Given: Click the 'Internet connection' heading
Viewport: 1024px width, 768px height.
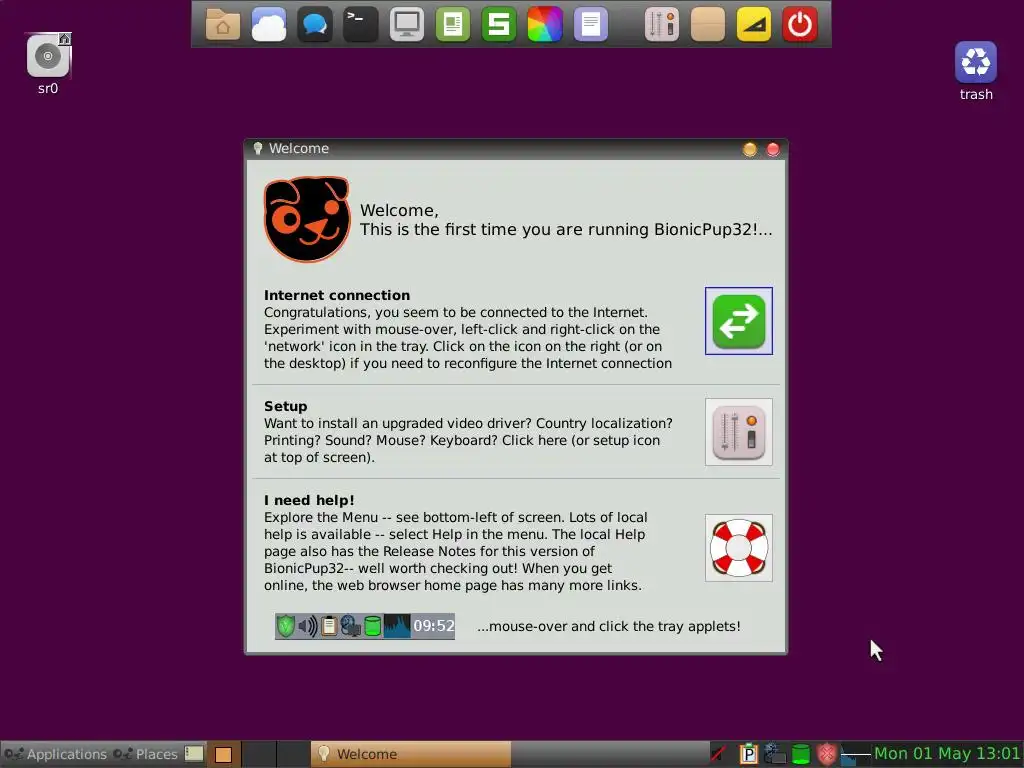Looking at the screenshot, I should point(337,295).
